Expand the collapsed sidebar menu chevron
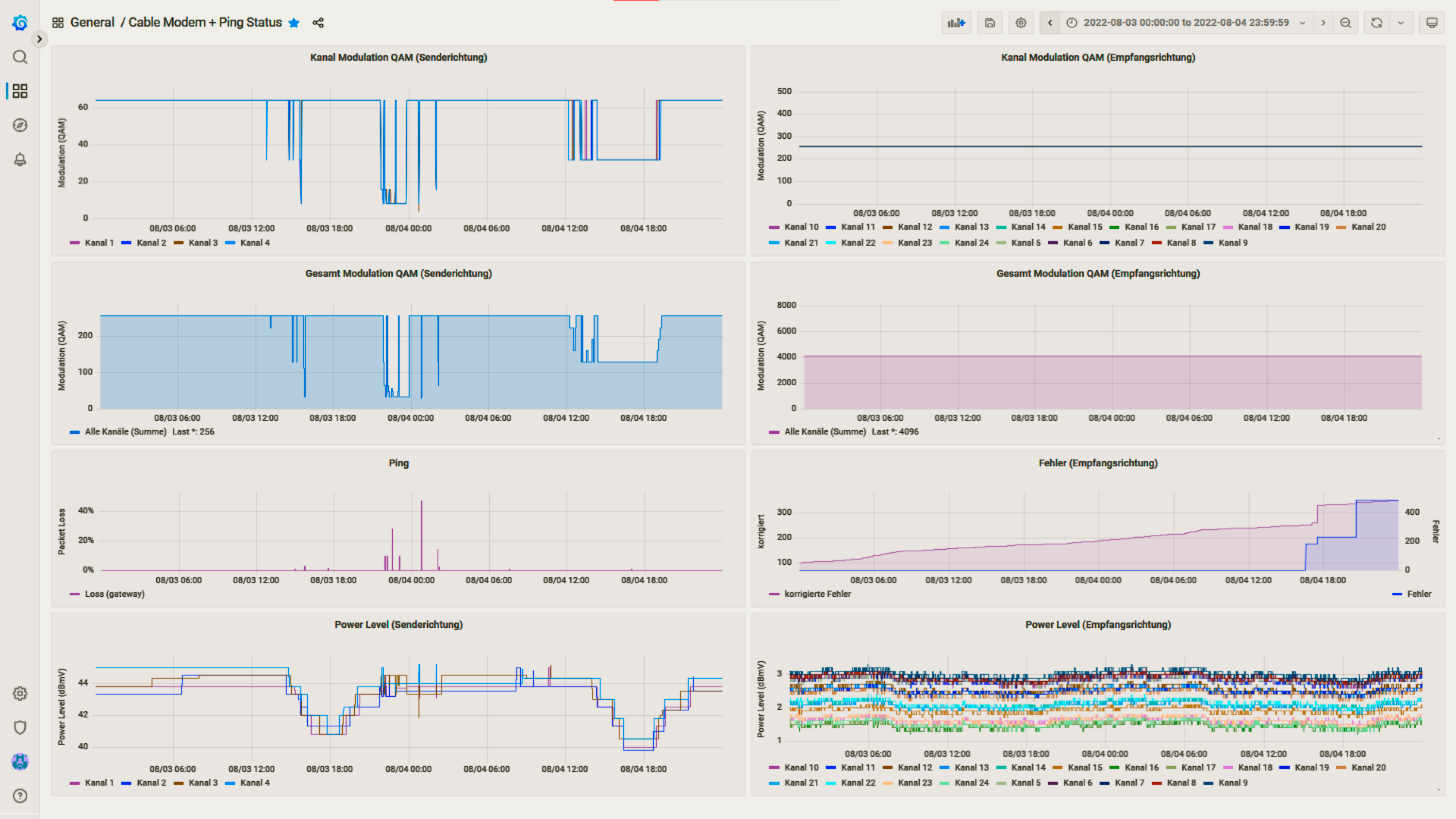Viewport: 1456px width, 819px height. pyautogui.click(x=39, y=39)
